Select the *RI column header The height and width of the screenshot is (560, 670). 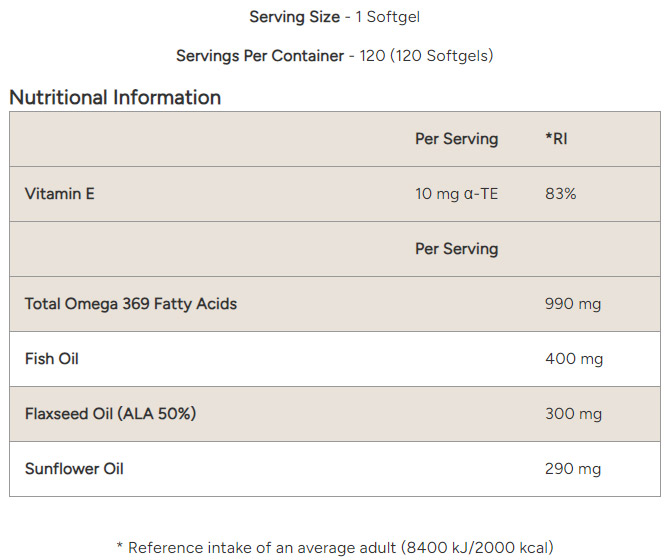click(556, 139)
